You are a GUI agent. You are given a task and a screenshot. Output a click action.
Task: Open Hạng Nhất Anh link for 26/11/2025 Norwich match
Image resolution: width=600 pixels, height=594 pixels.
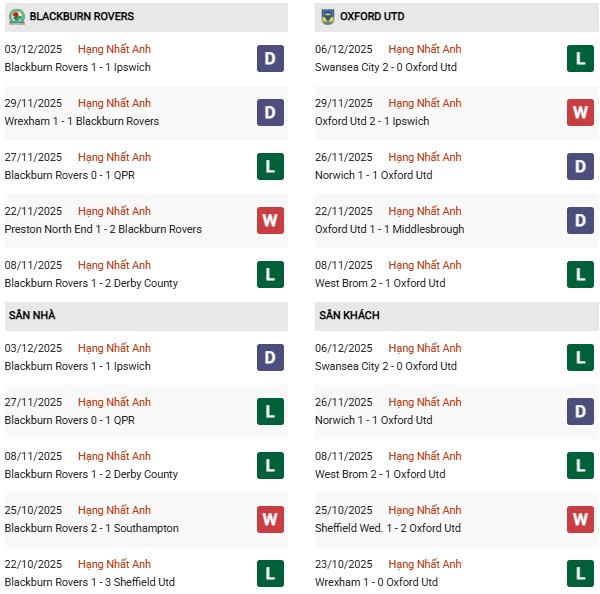click(x=425, y=157)
